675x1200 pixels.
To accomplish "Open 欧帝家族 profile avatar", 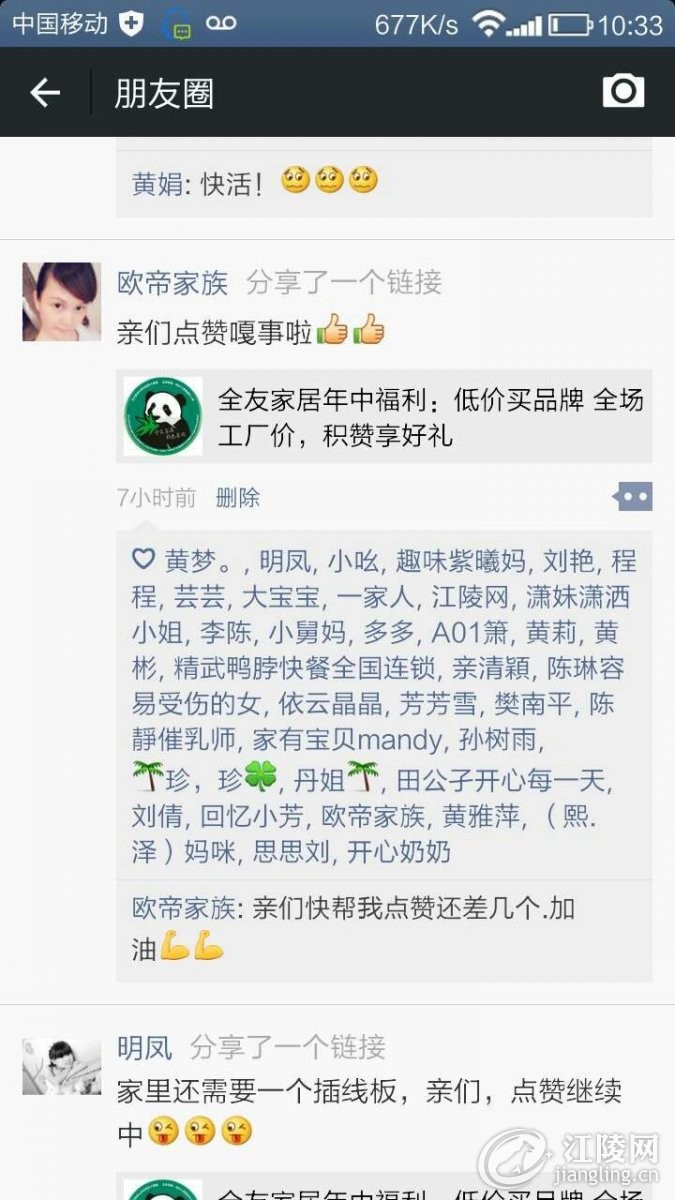I will [x=62, y=302].
